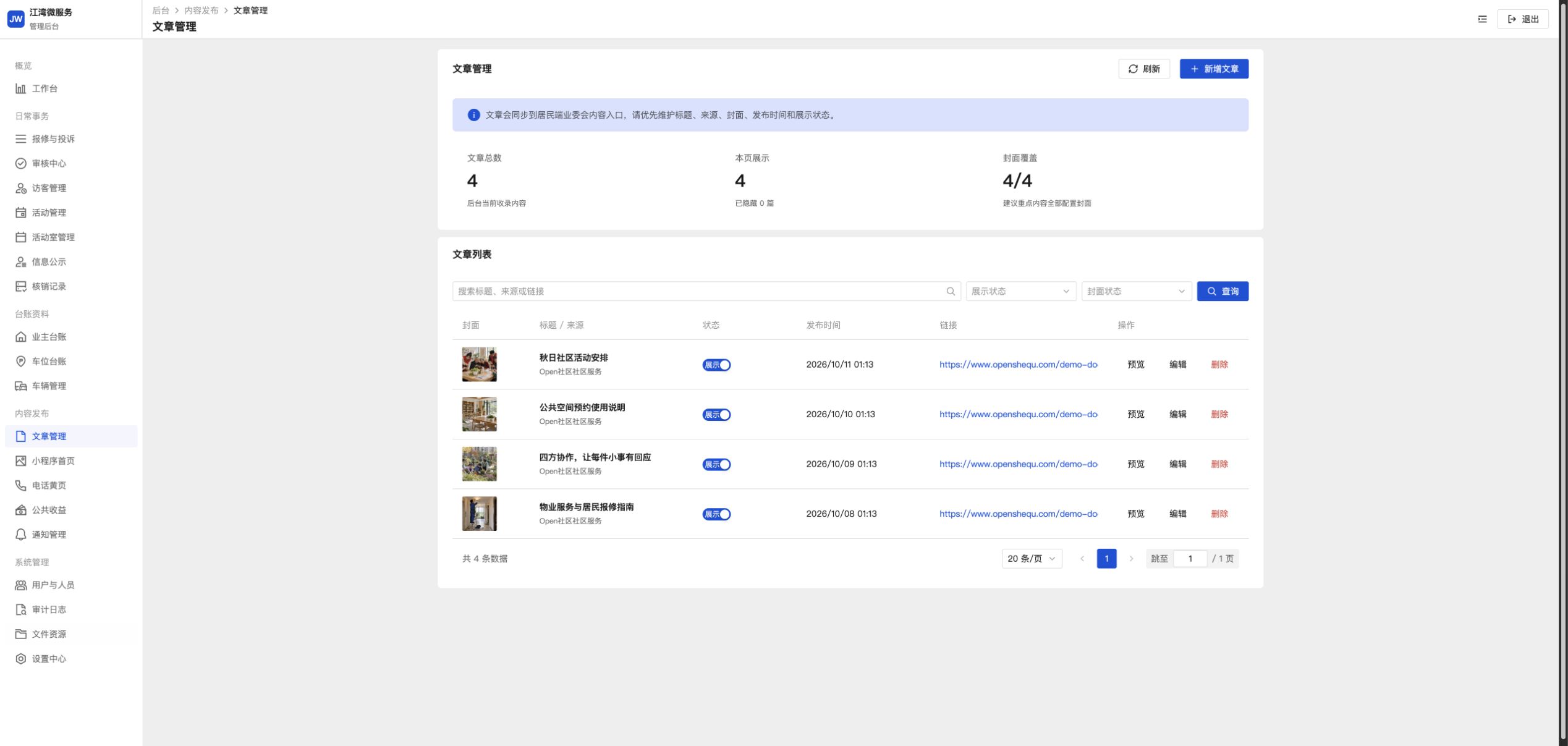
Task: Open link for 秋日社区活动安排 article
Action: point(1019,365)
